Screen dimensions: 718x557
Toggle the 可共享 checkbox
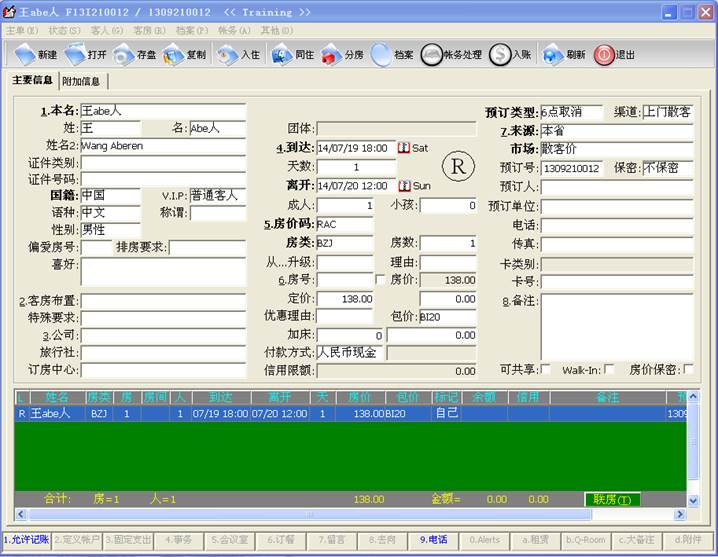(x=545, y=369)
